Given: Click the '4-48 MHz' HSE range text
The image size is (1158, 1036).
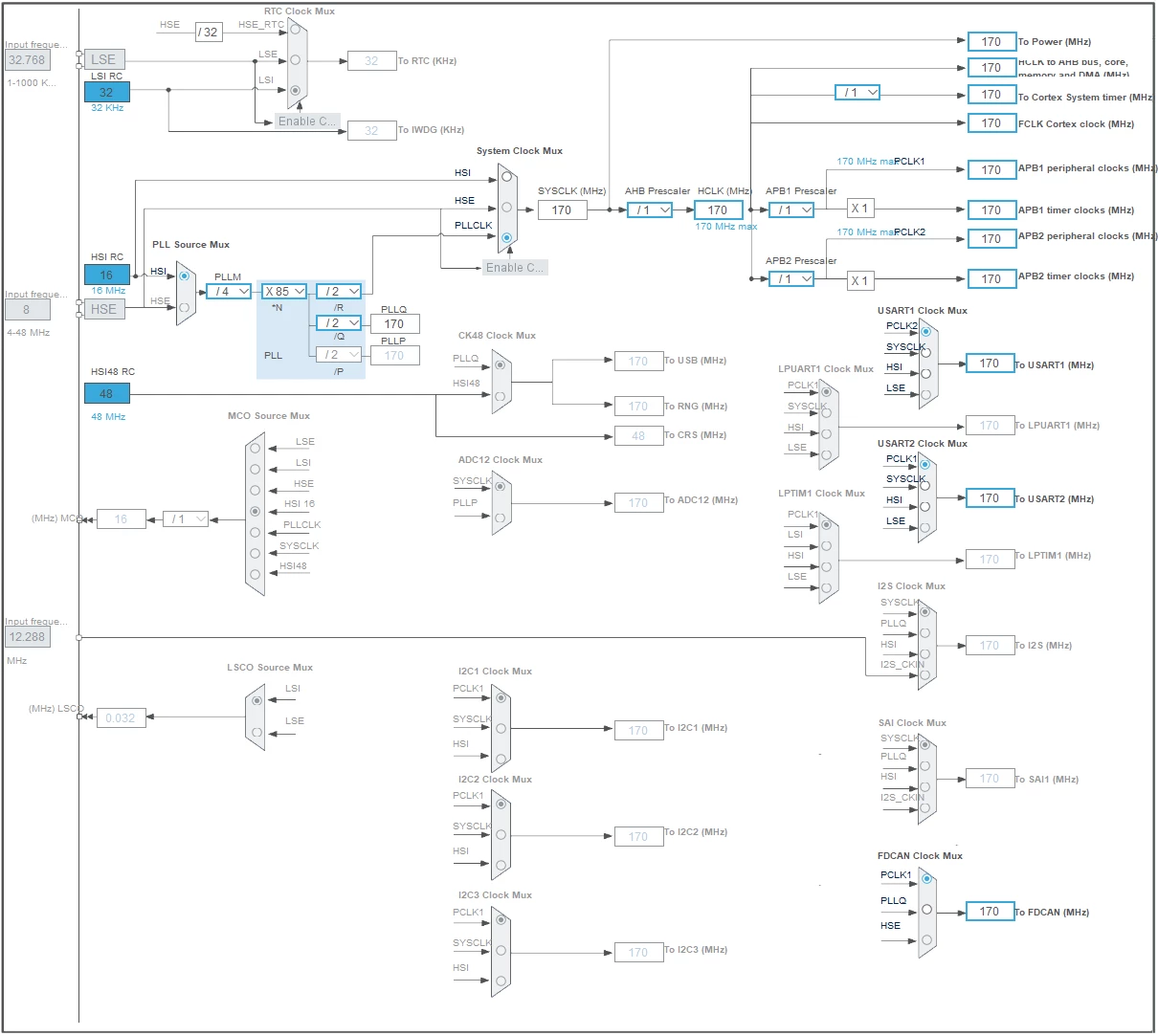Looking at the screenshot, I should point(28,333).
